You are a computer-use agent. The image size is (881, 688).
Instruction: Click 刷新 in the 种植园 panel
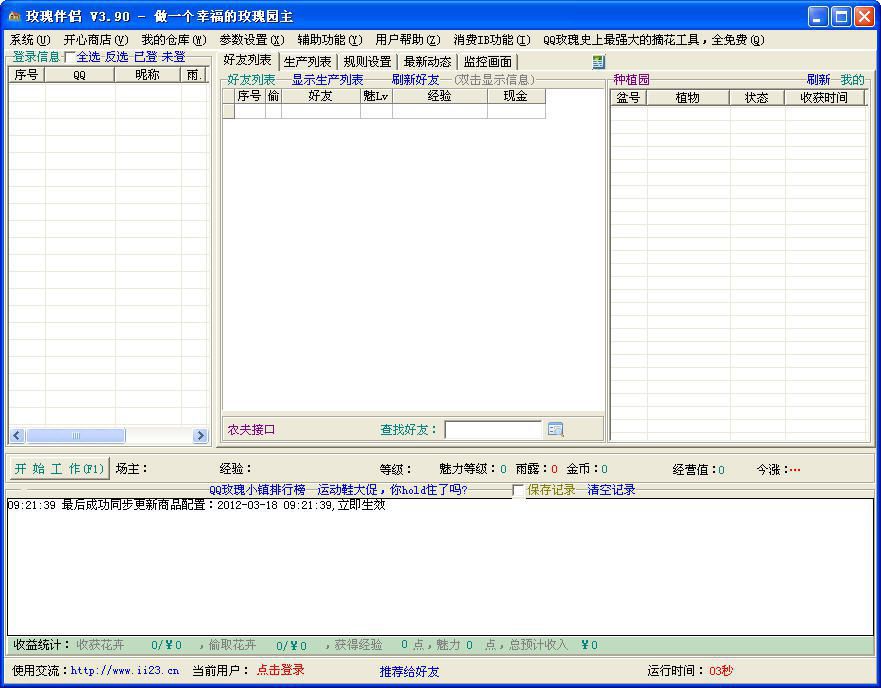coord(818,80)
